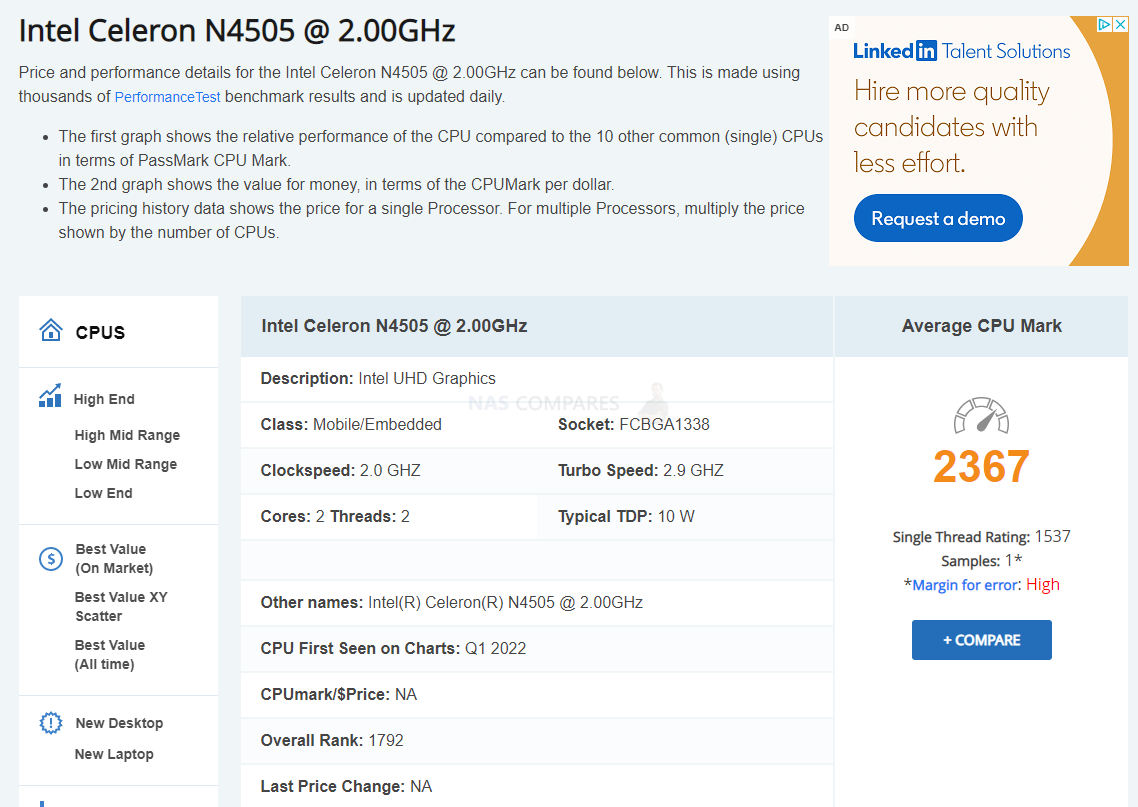Select Low Mid Range in sidebar

click(126, 464)
